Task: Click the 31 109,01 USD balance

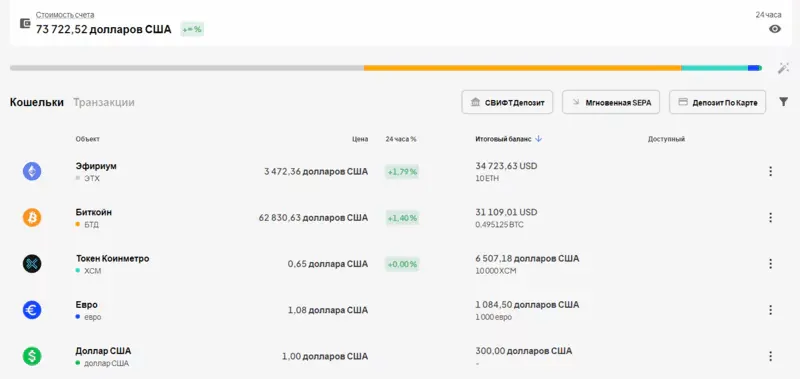Action: [506, 212]
